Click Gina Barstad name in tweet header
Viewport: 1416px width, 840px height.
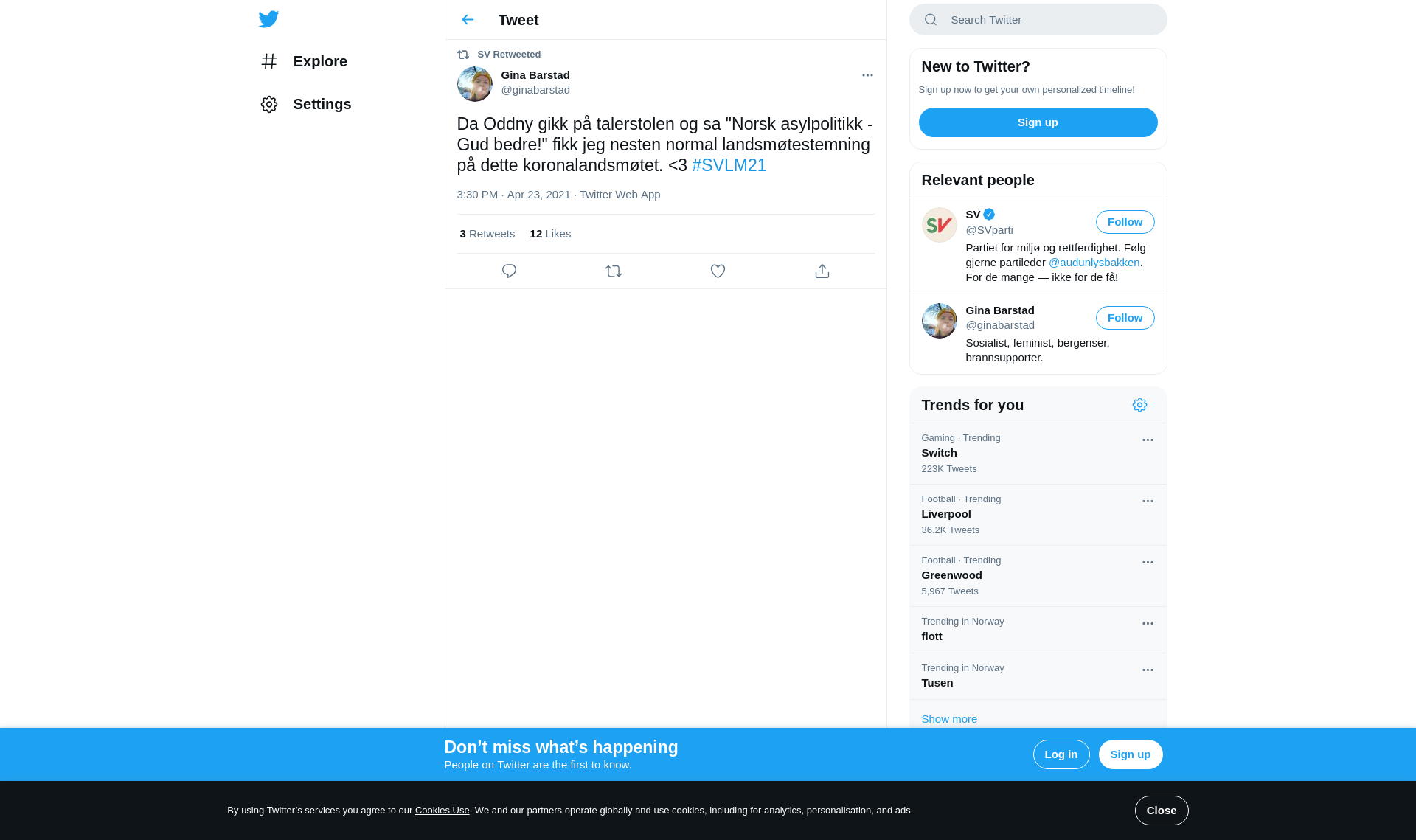coord(535,75)
